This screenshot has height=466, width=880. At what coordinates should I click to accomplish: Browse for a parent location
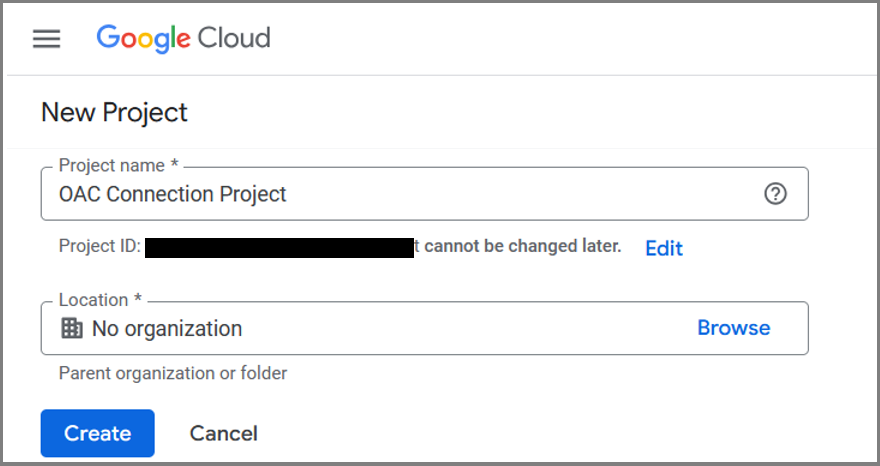point(733,328)
